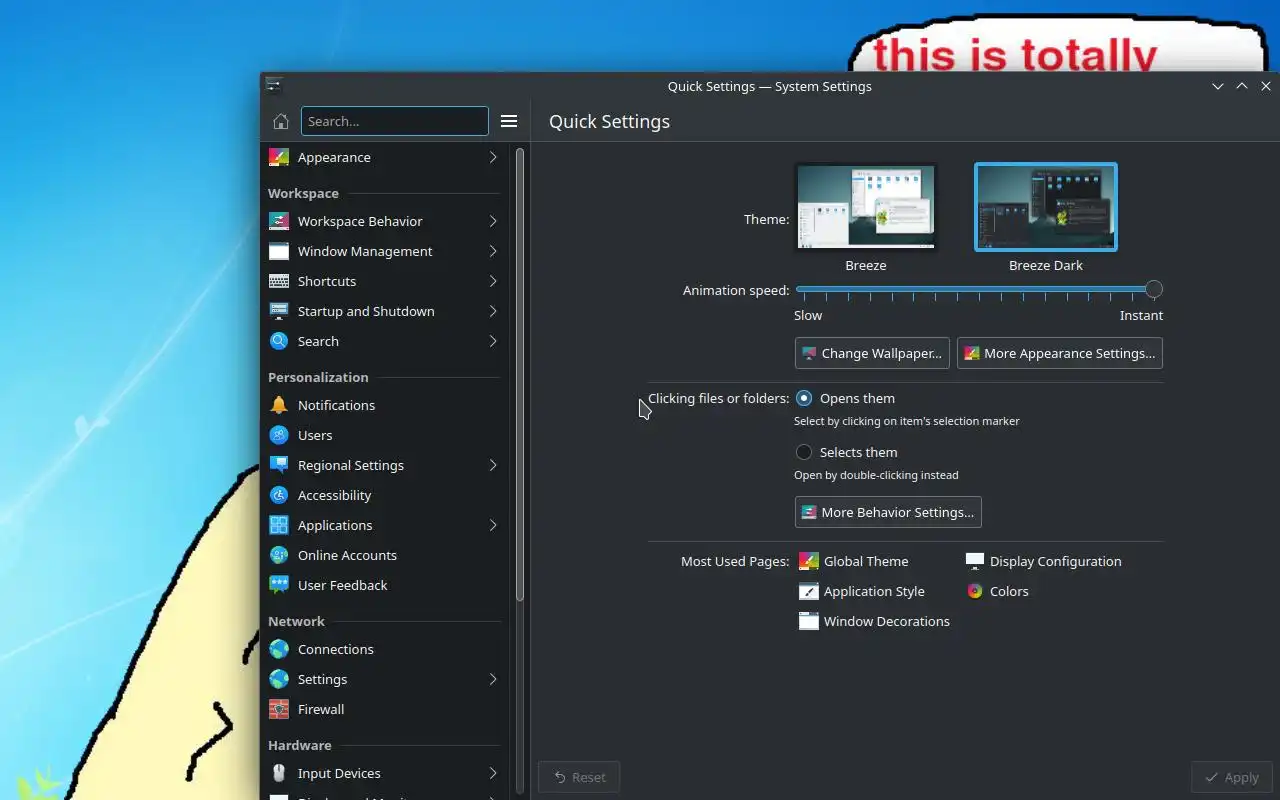1280x800 pixels.
Task: Click the Appearance colorful icon in sidebar
Action: pos(279,157)
